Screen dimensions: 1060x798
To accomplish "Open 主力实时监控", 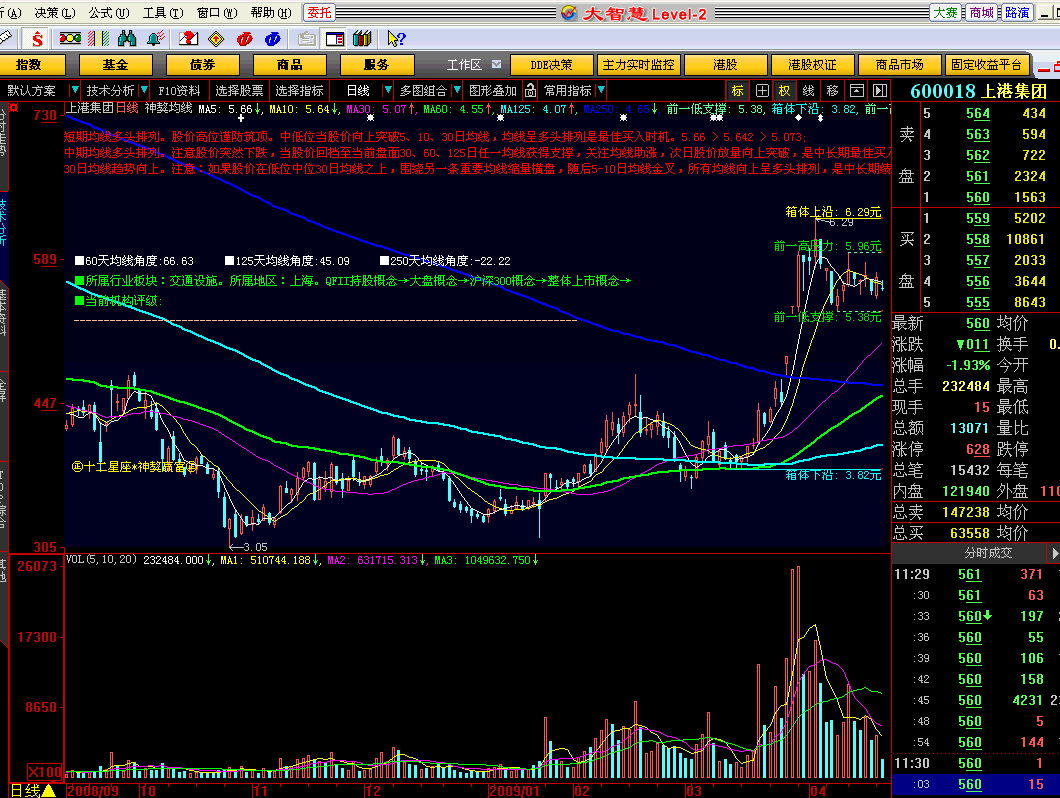I will (x=639, y=65).
